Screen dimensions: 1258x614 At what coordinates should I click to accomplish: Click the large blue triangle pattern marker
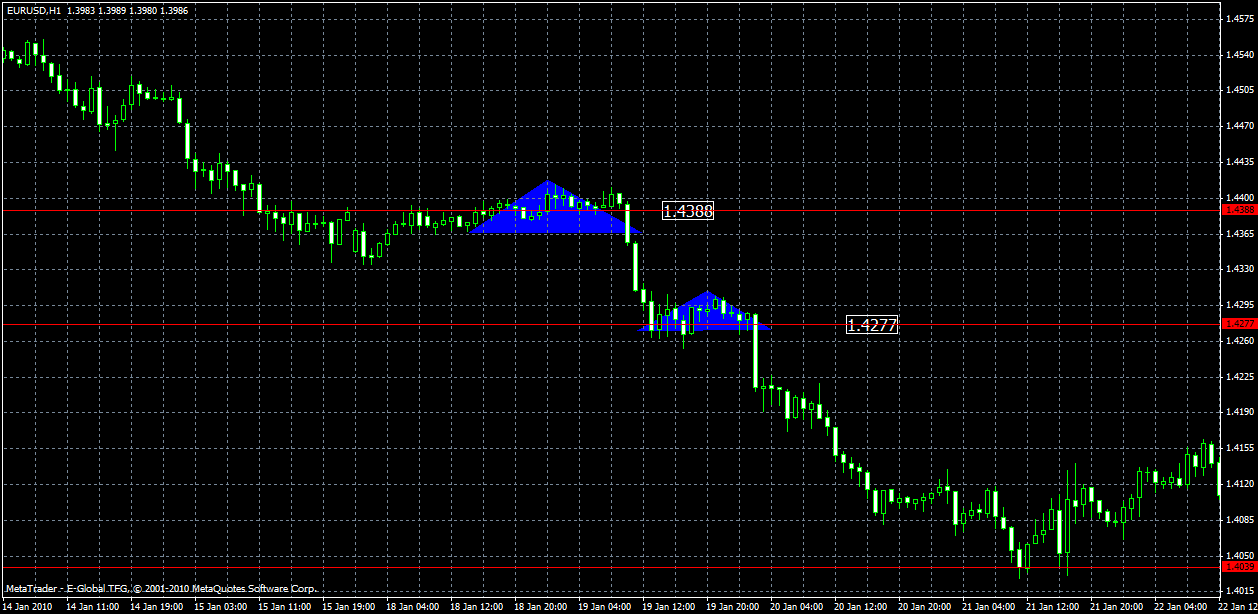545,215
